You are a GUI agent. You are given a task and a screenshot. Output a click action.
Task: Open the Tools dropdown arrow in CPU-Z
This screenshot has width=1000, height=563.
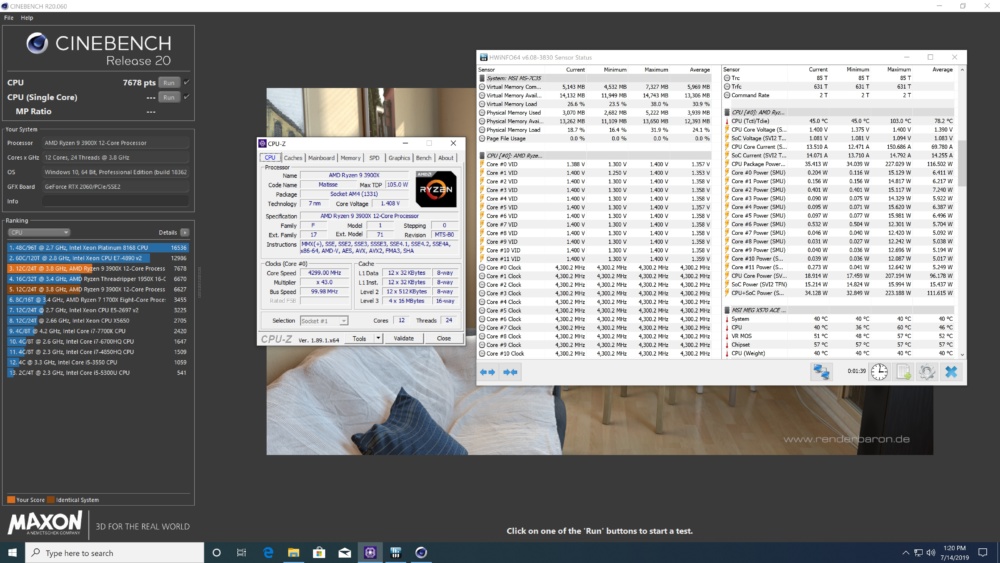click(x=378, y=339)
